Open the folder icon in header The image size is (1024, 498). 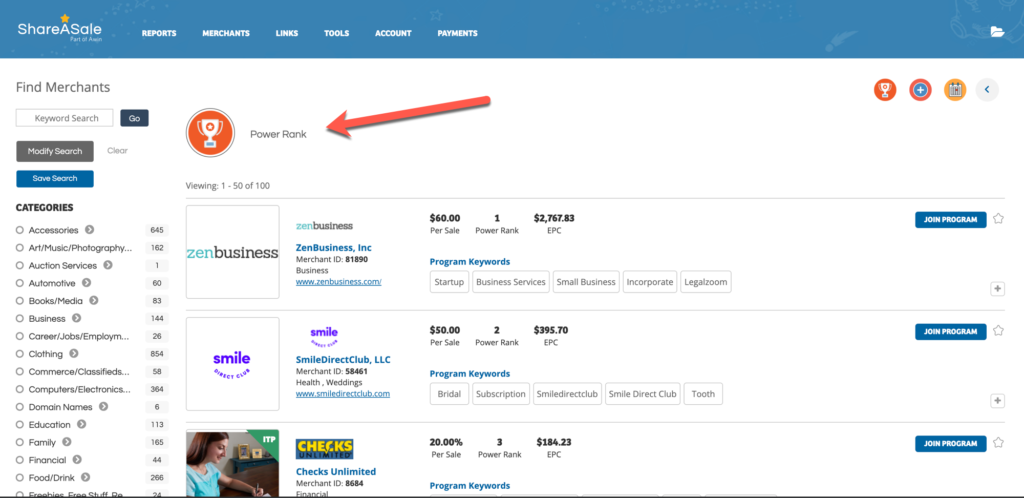(997, 32)
